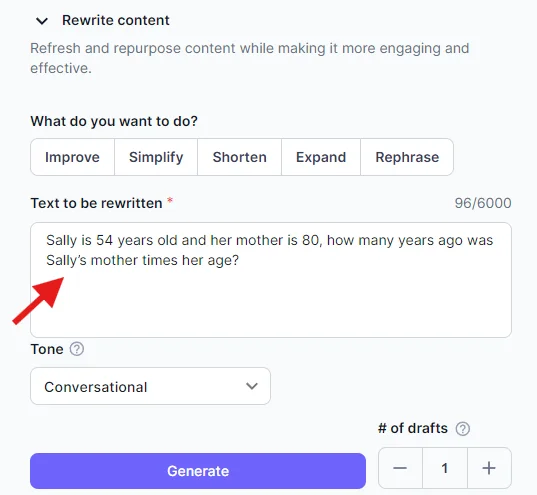Select the Improve option
This screenshot has height=495, width=537.
tap(72, 157)
